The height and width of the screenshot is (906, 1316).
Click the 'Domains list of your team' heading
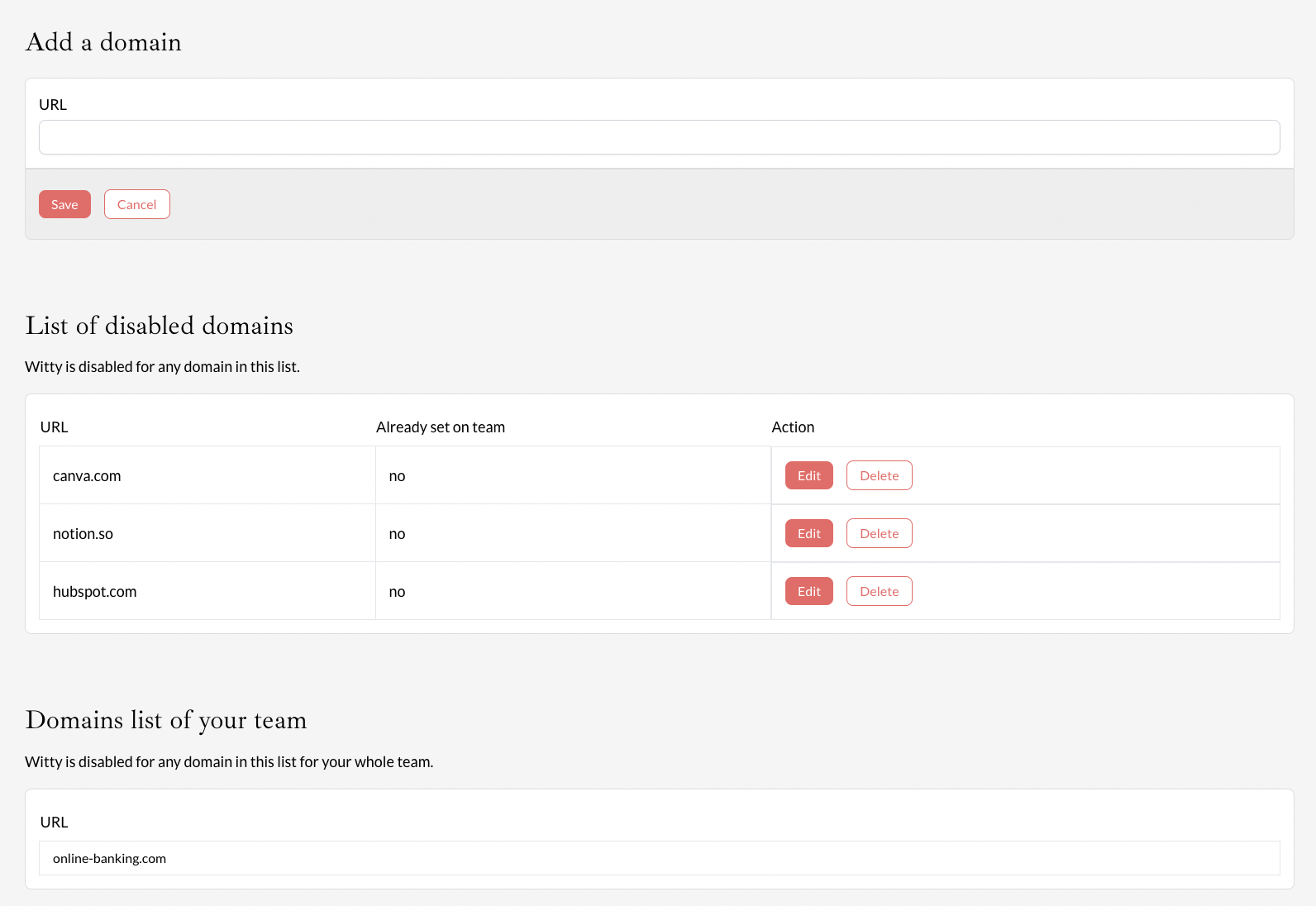pos(165,720)
